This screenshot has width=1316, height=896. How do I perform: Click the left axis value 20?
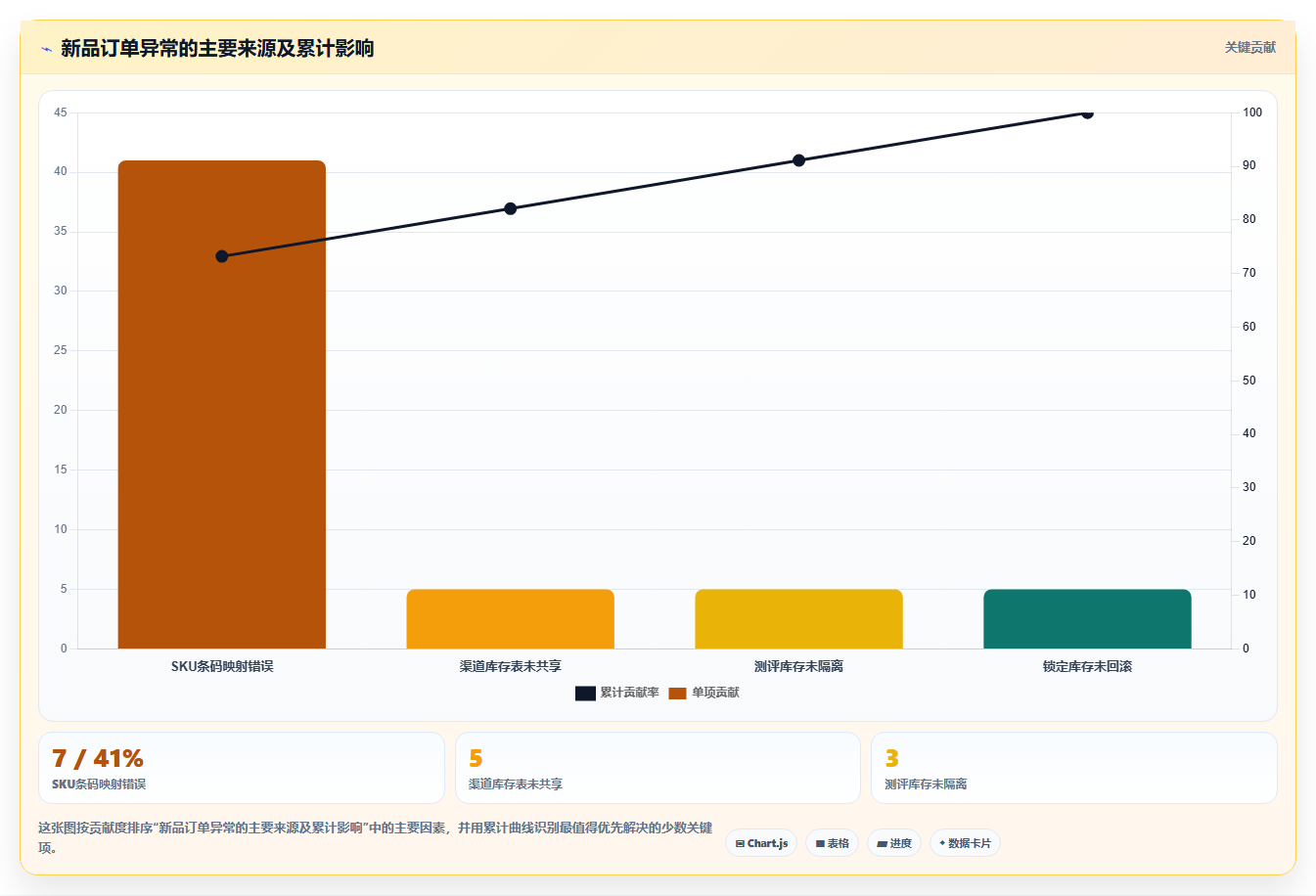click(61, 410)
